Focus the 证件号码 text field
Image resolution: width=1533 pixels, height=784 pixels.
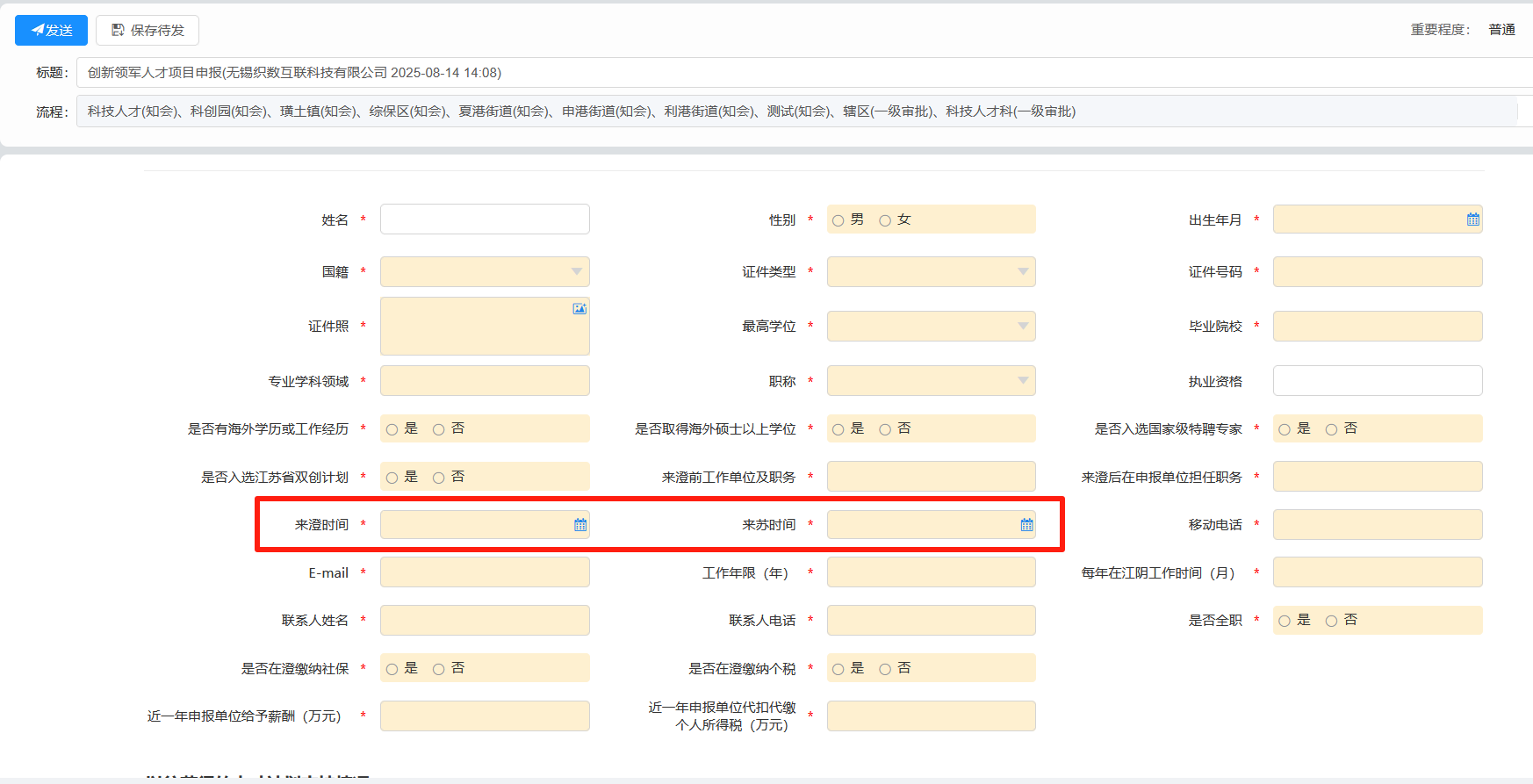1377,272
